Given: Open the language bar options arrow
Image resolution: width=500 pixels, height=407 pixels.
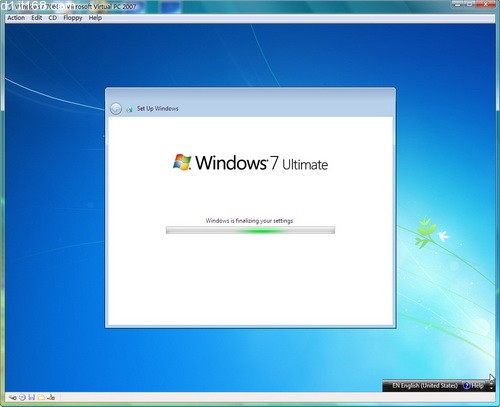Looking at the screenshot, I should pyautogui.click(x=491, y=388).
